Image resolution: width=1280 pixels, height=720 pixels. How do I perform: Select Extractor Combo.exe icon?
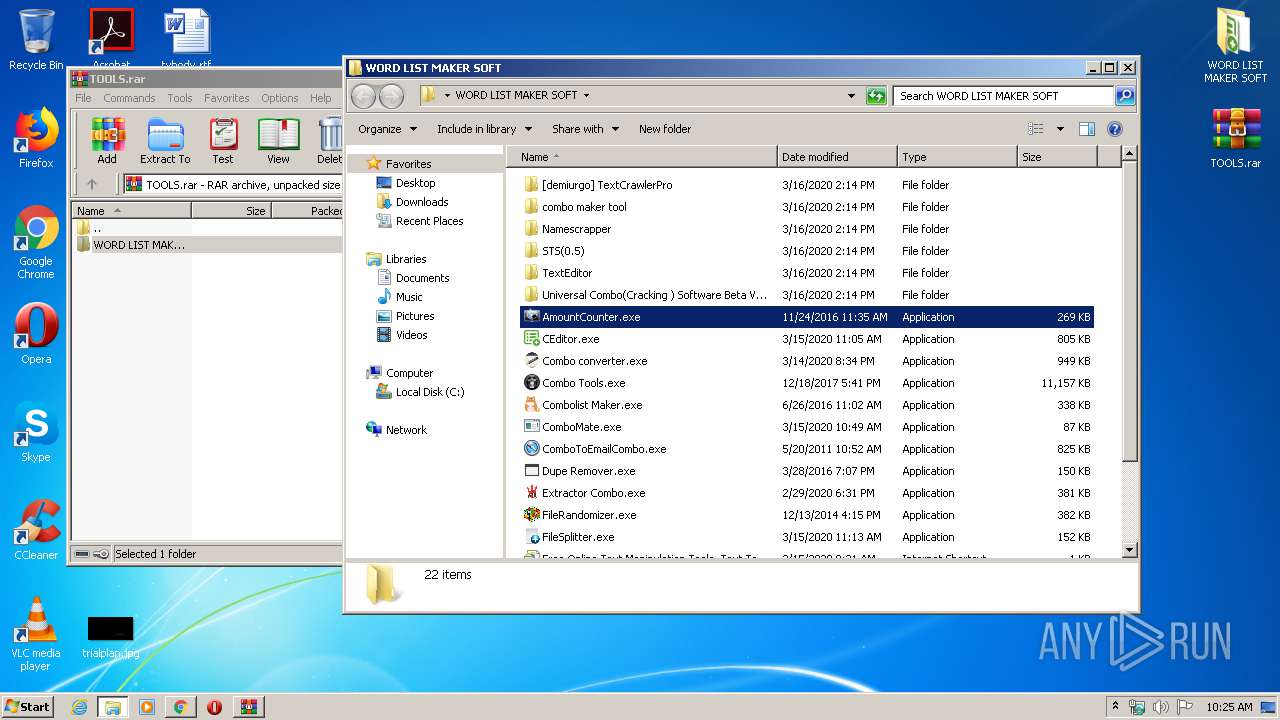pos(532,493)
